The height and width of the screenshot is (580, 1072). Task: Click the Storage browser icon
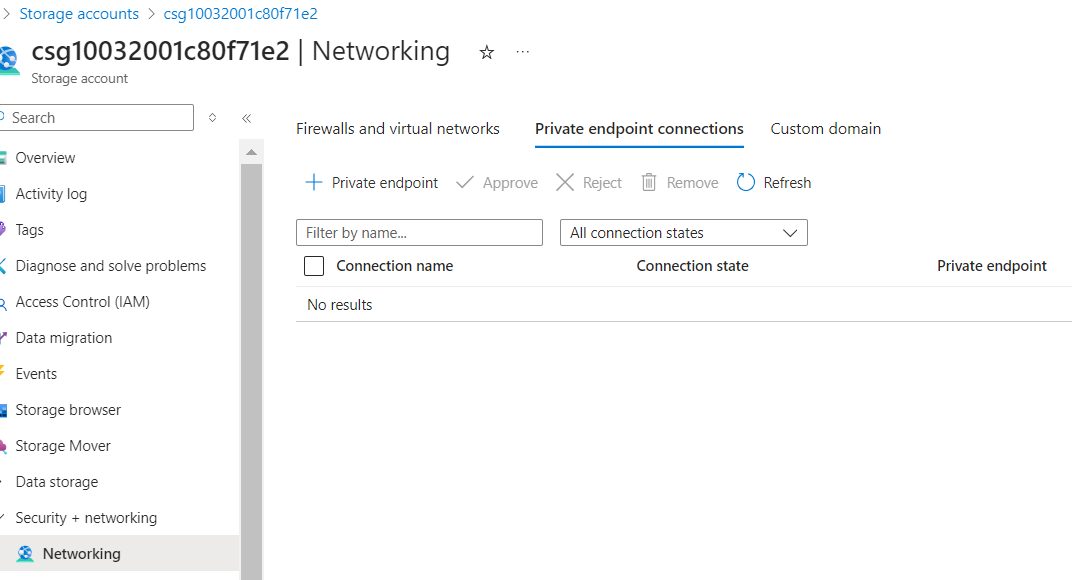click(4, 410)
